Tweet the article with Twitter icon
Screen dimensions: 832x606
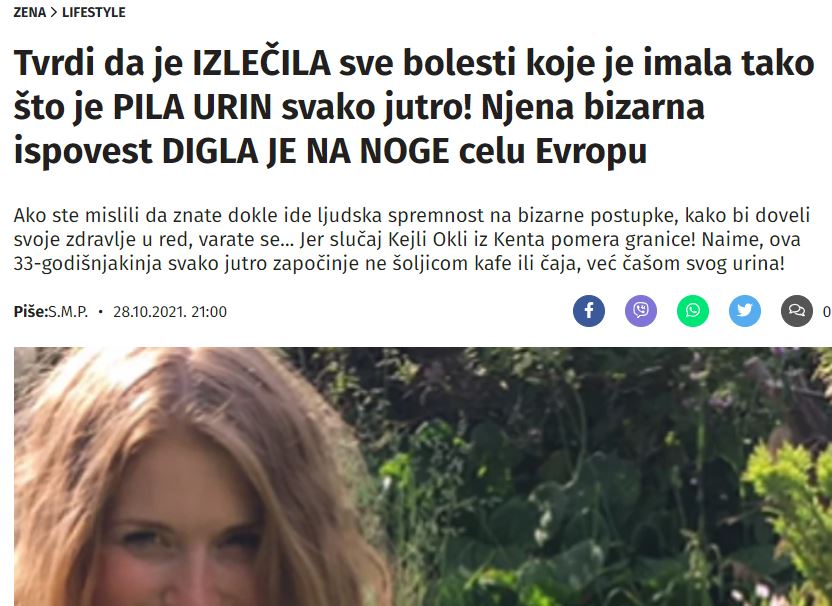pos(744,310)
